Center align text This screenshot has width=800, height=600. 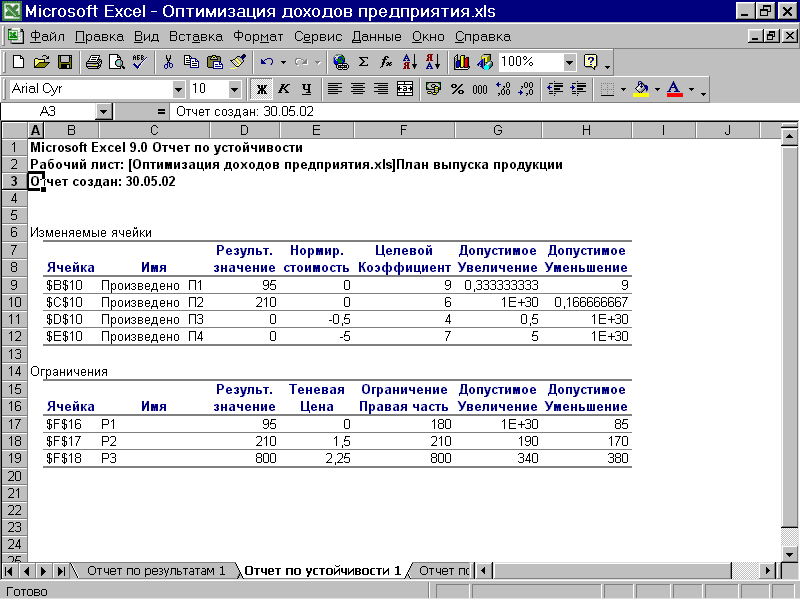[358, 89]
